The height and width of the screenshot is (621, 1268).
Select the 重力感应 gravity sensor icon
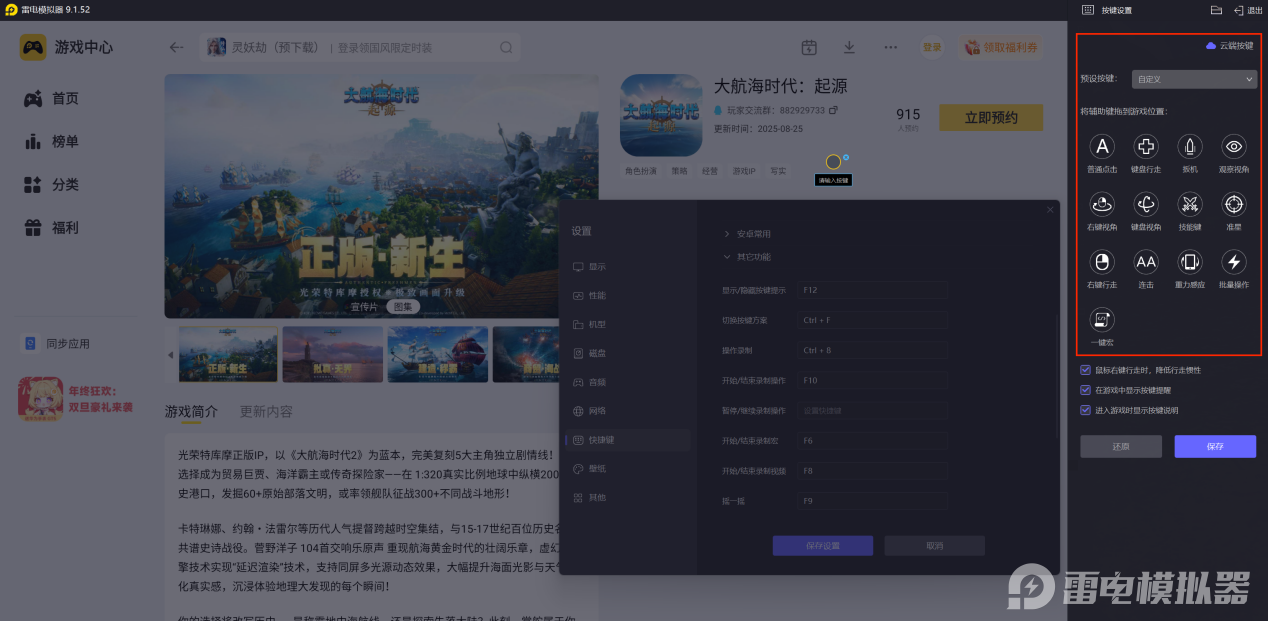coord(1190,262)
